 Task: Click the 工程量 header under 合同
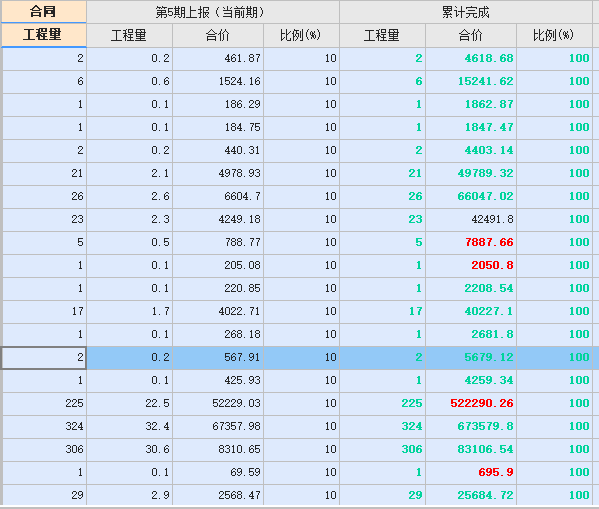(44, 35)
